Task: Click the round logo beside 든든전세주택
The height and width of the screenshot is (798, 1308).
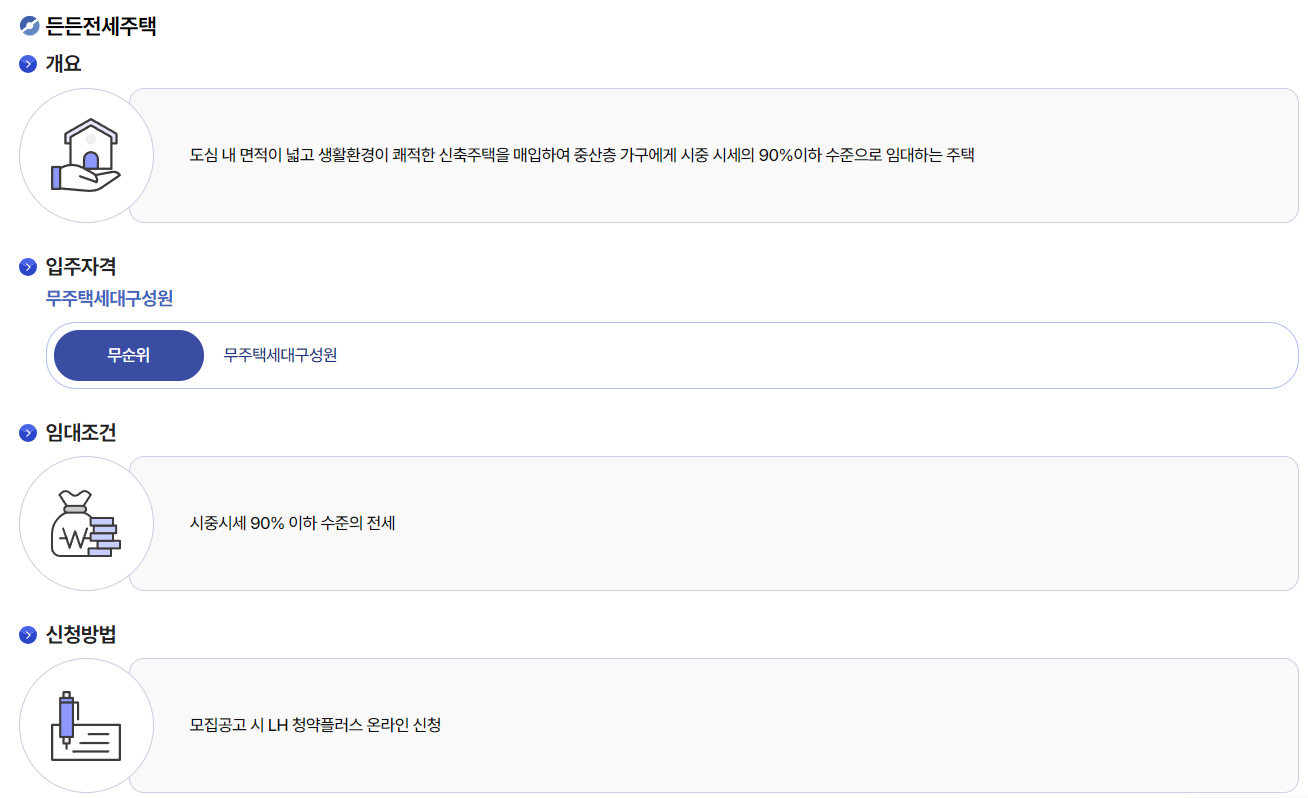Action: 29,26
